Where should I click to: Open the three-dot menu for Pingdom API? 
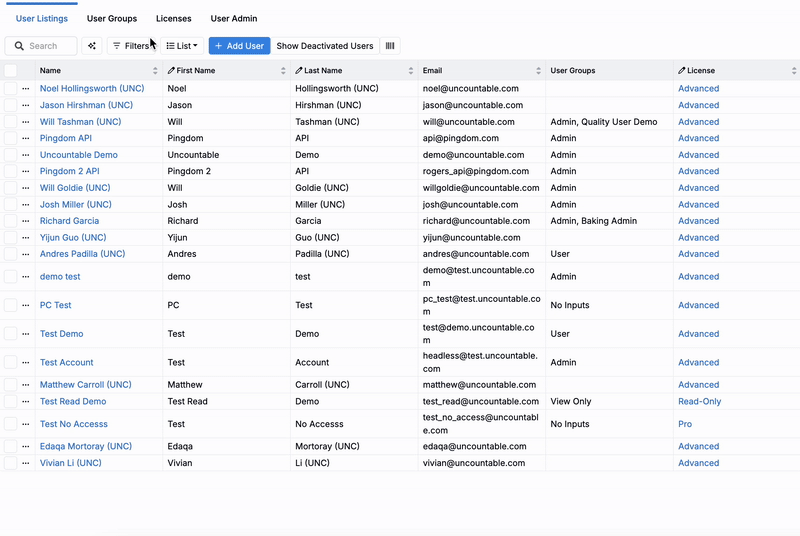(26, 138)
